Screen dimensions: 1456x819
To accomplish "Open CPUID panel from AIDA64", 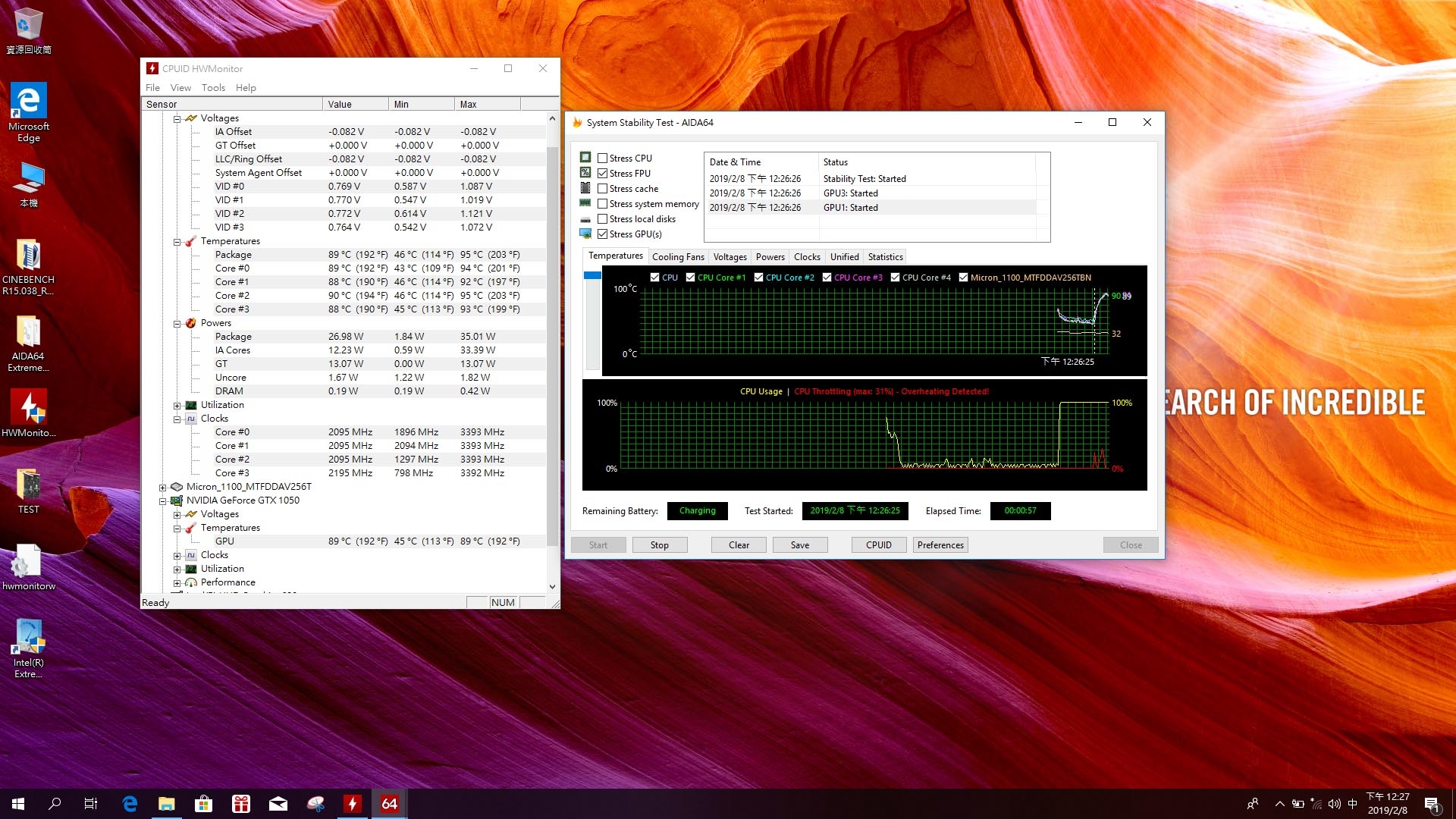I will [879, 545].
